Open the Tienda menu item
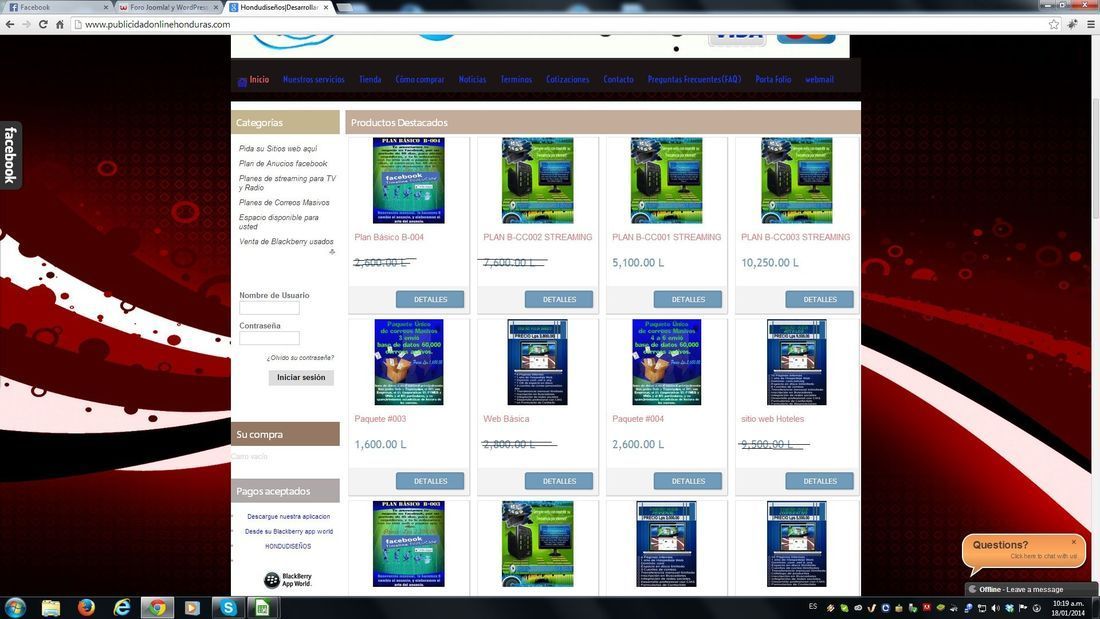 370,79
